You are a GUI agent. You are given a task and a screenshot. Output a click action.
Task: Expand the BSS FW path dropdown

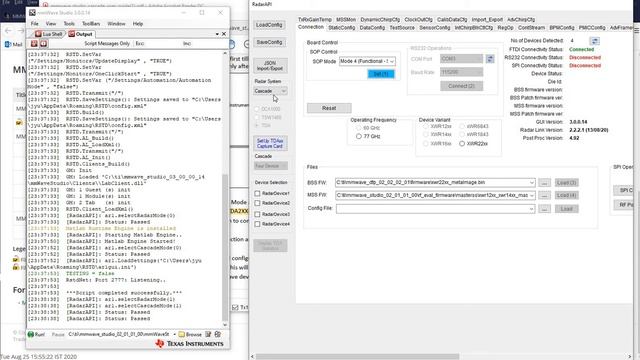click(x=531, y=182)
